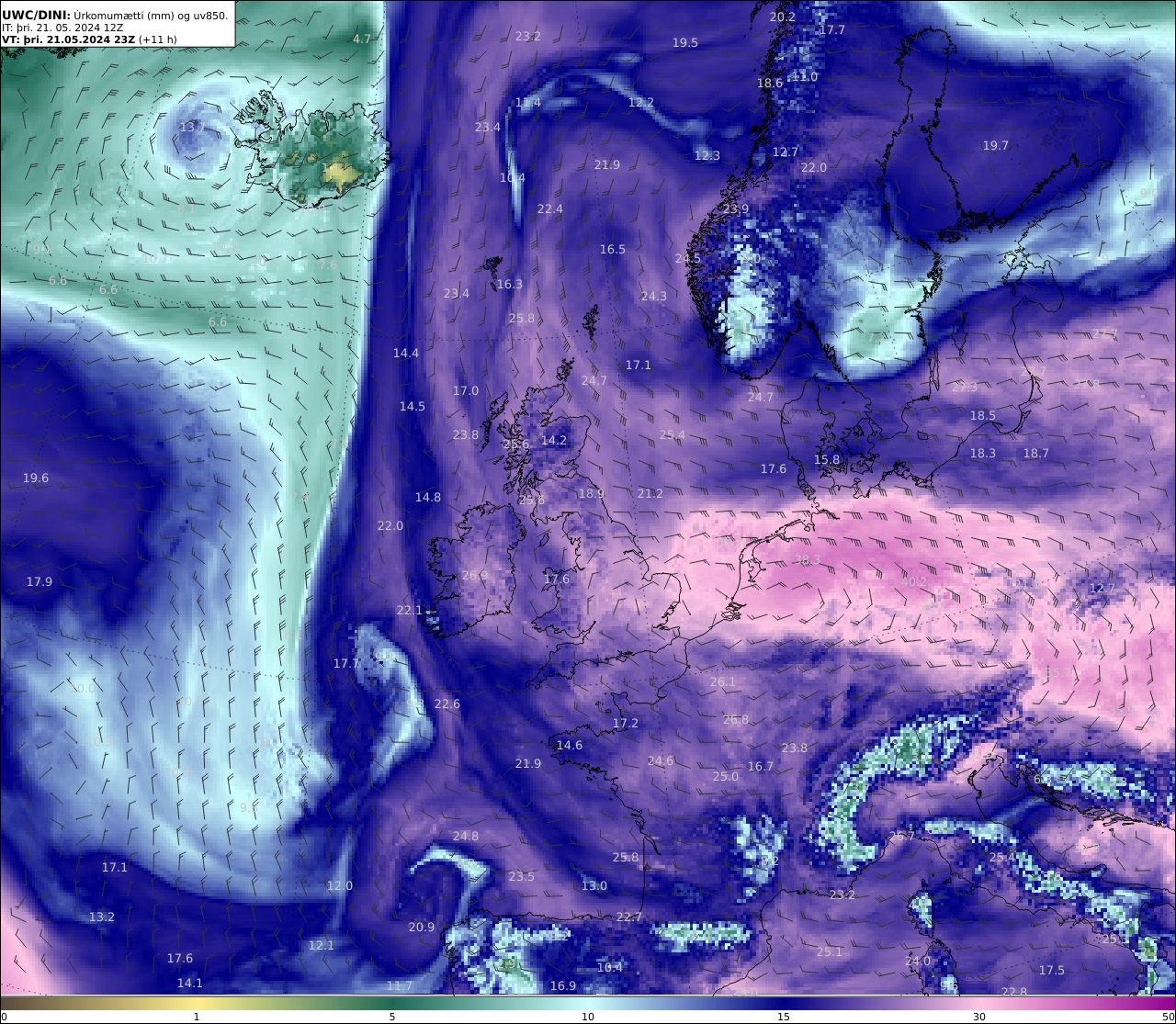Click the 14.4 value on the map
1176x1024 pixels.
coord(406,353)
